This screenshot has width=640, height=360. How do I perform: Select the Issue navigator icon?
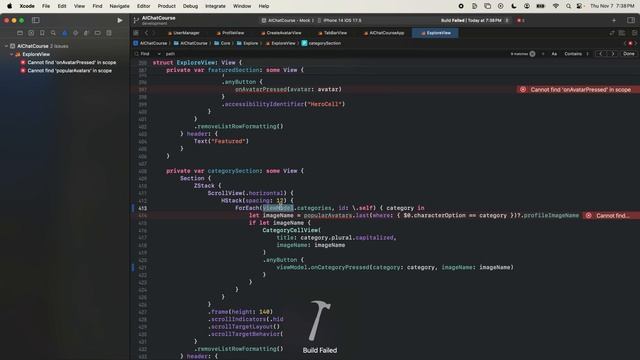pos(64,33)
